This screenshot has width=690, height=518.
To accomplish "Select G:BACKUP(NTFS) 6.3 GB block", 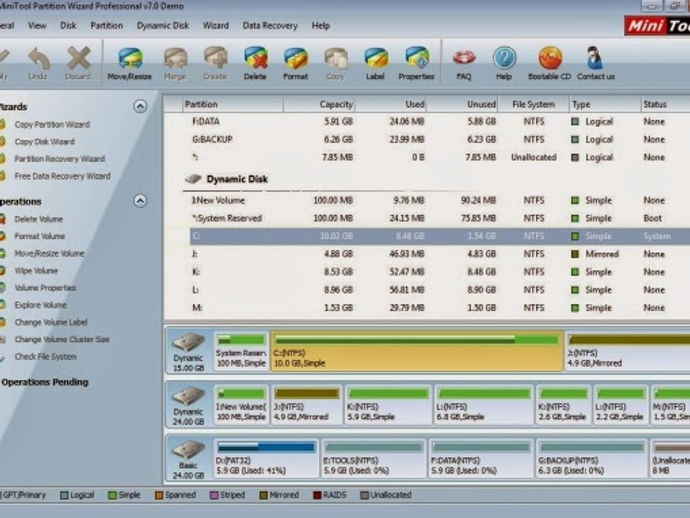I will (591, 459).
